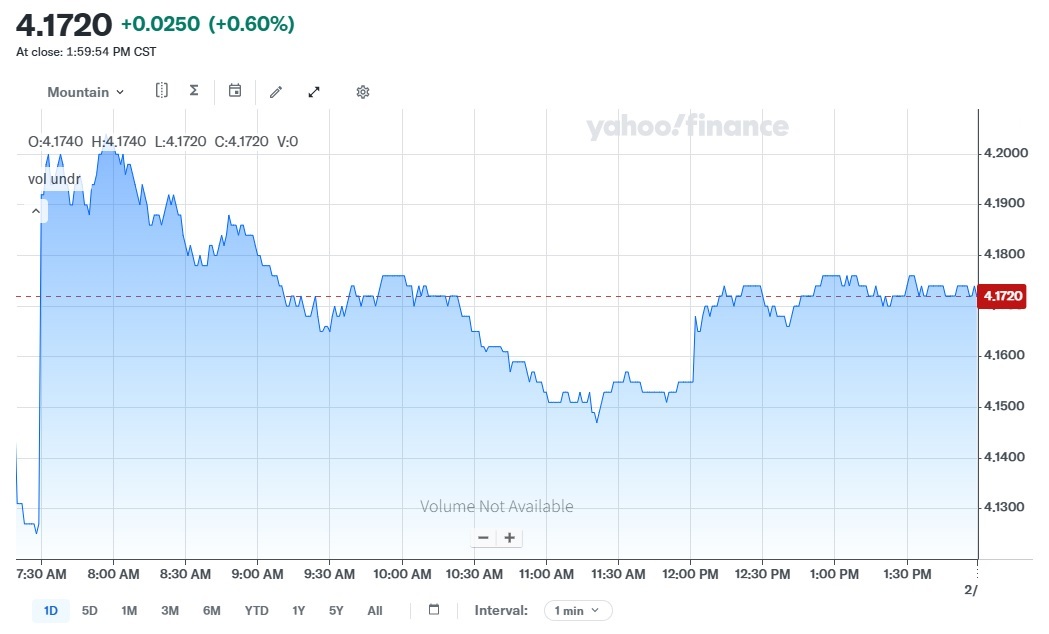Open the indicators sigma icon
Screen dimensions: 1049x634
pos(194,91)
